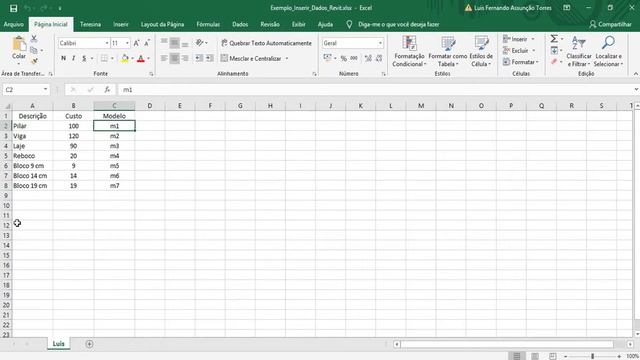Open the Calibri font name dropdown
The width and height of the screenshot is (640, 360).
(x=107, y=43)
